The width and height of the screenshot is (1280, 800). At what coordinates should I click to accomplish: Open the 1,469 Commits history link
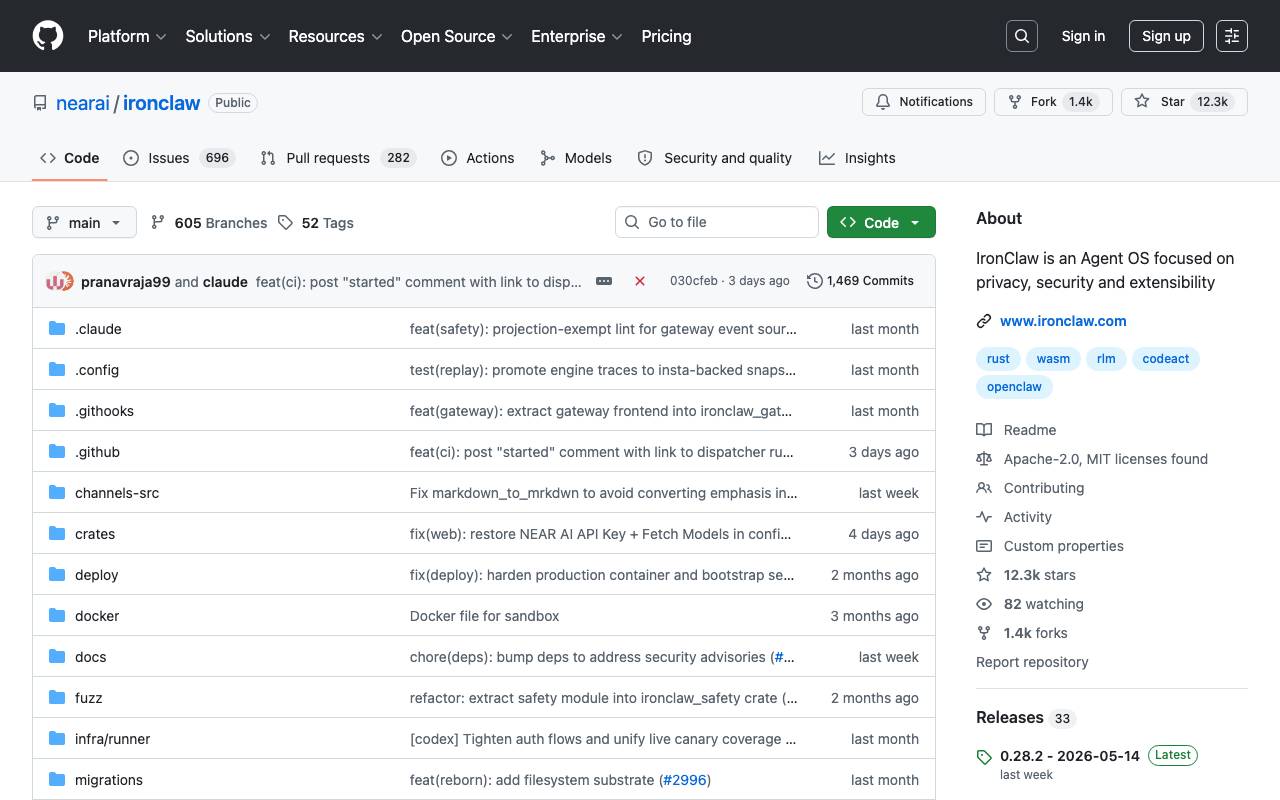point(860,281)
